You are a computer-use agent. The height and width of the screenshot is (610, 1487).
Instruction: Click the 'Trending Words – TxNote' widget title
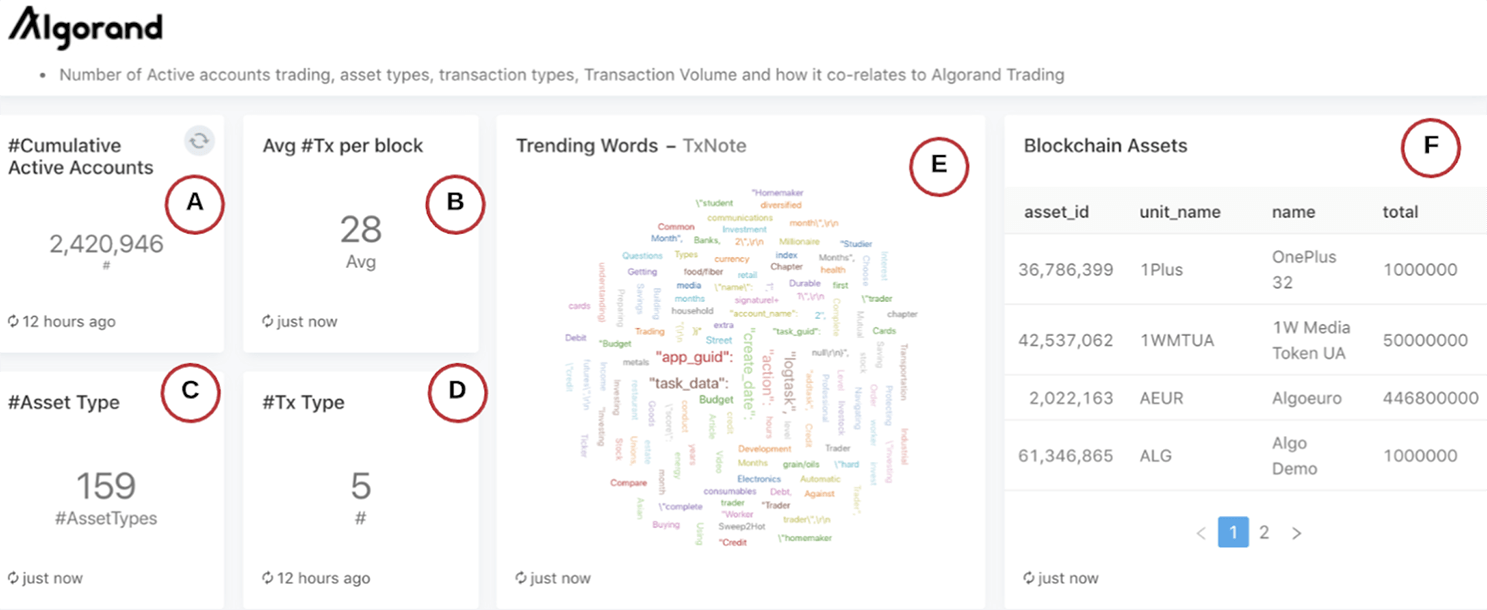[x=631, y=146]
